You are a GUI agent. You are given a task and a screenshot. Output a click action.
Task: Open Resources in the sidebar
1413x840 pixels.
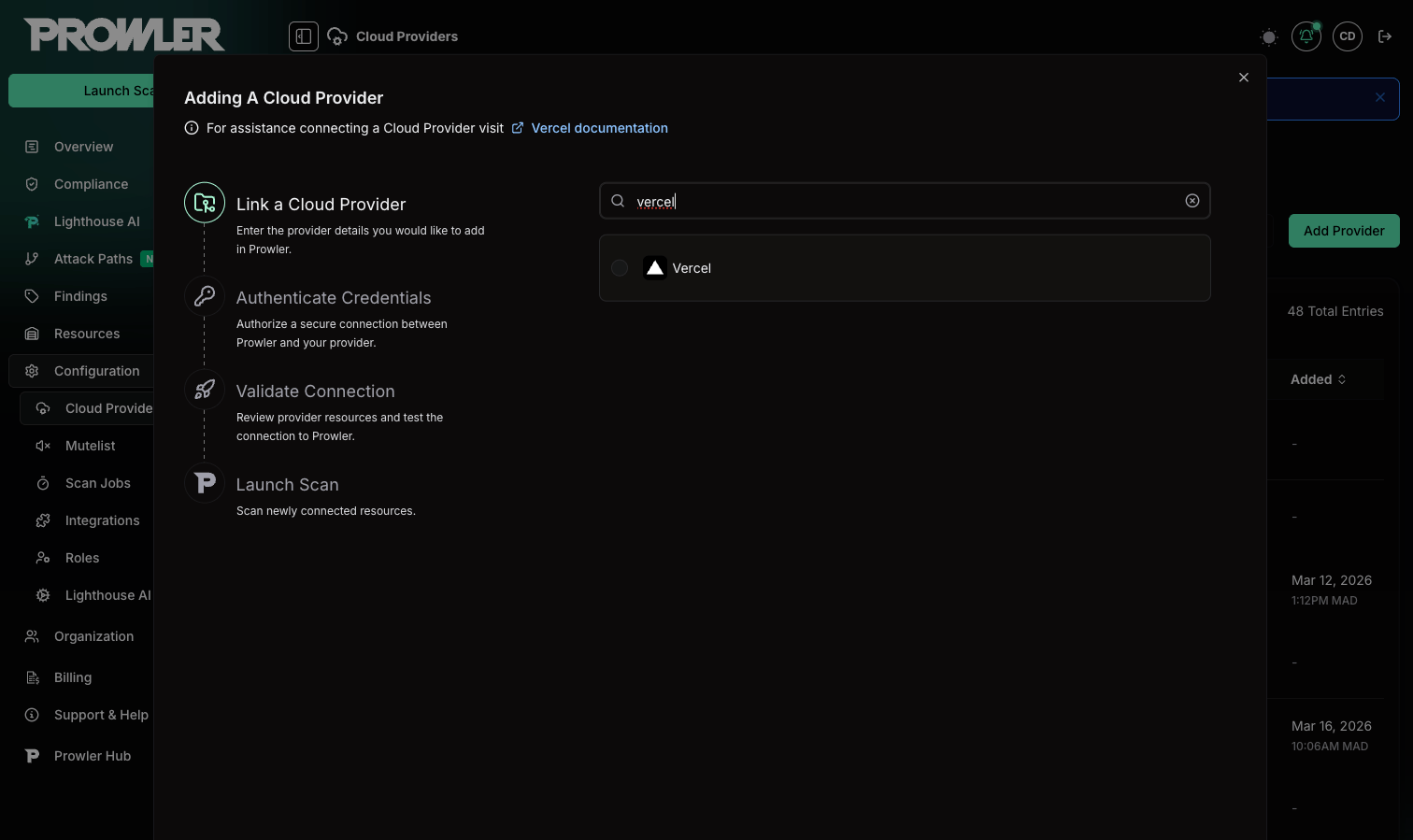87,334
